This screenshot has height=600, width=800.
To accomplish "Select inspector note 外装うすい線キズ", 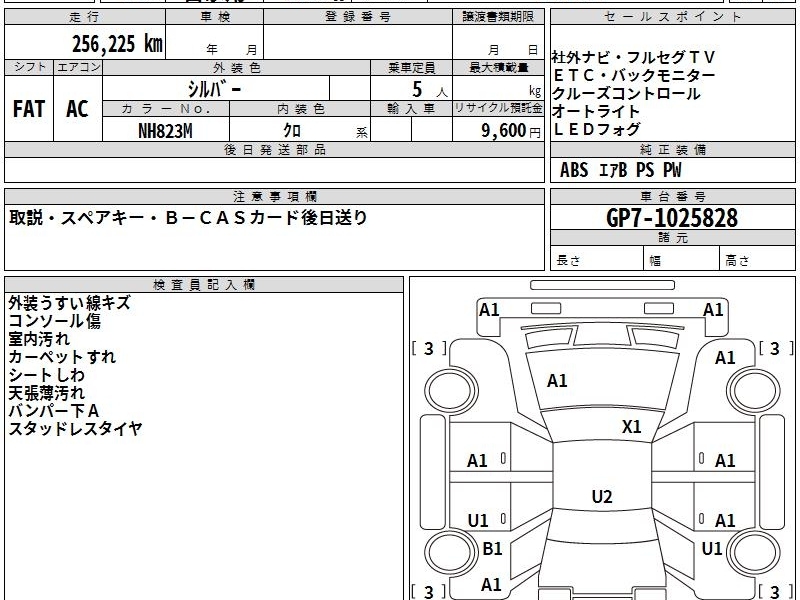I will point(69,303).
